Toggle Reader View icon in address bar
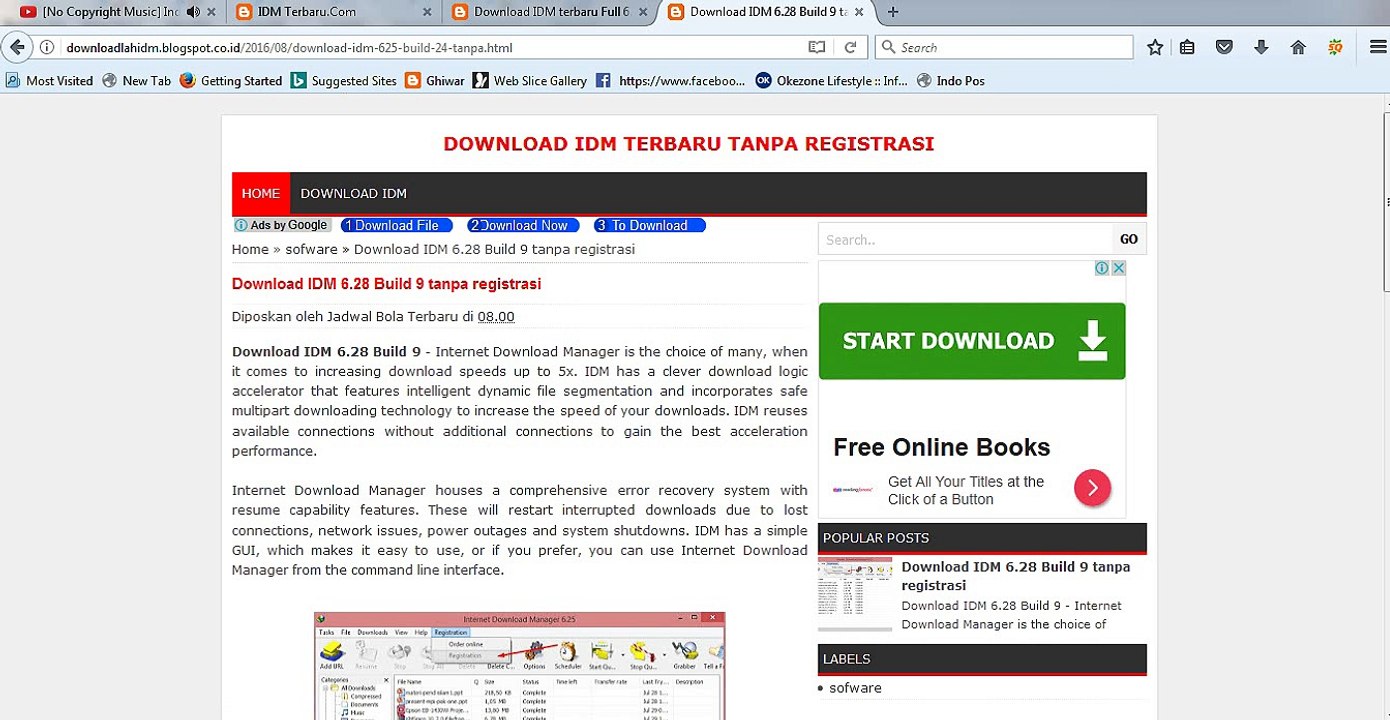The height and width of the screenshot is (720, 1390). [817, 47]
